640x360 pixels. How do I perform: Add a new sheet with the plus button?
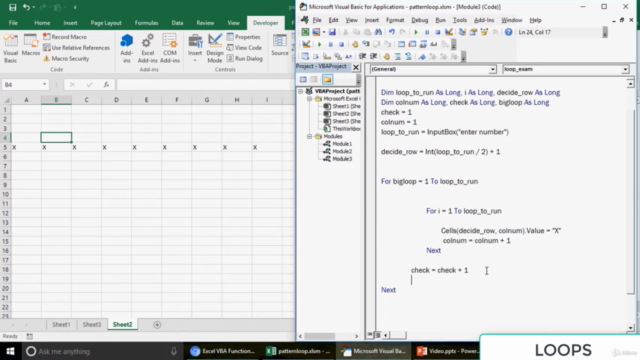[157, 324]
